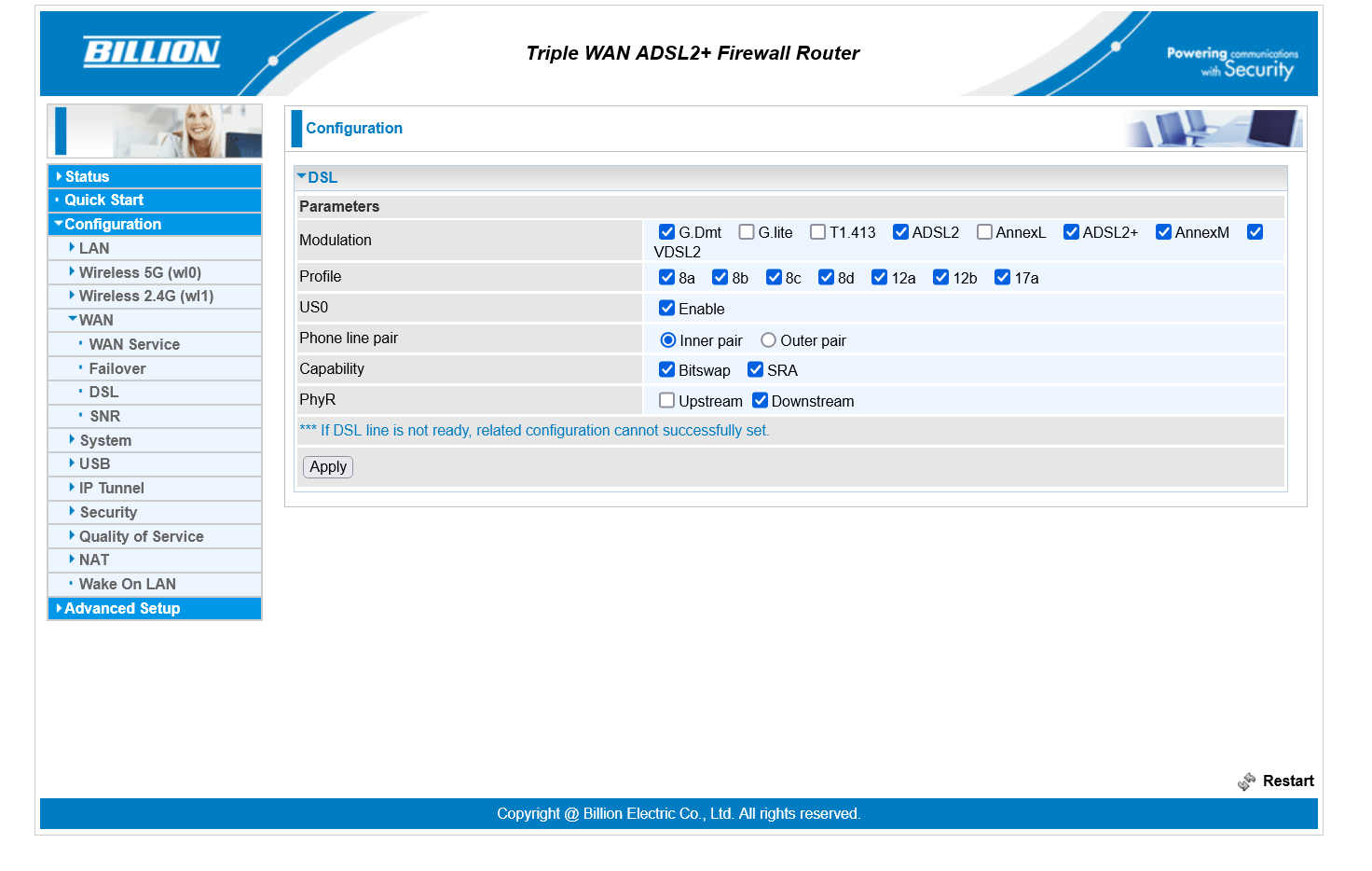Expand the Status menu
Image resolution: width=1372 pixels, height=871 pixels.
pyautogui.click(x=87, y=176)
